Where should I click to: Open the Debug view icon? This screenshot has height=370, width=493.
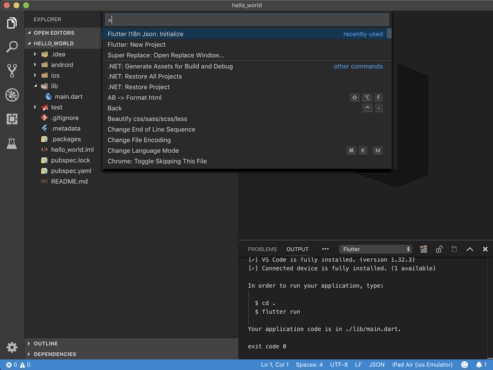click(12, 95)
